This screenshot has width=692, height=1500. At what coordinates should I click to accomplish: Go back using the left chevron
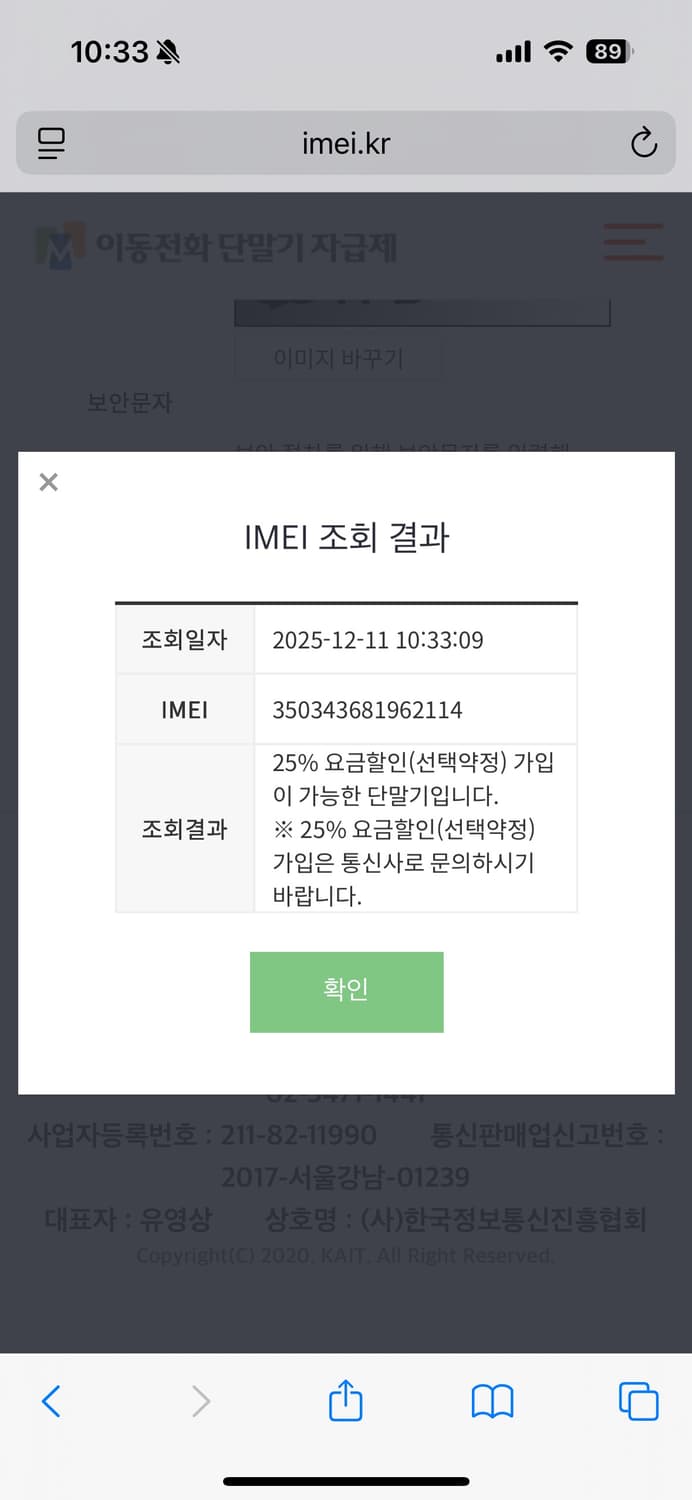[x=52, y=1401]
